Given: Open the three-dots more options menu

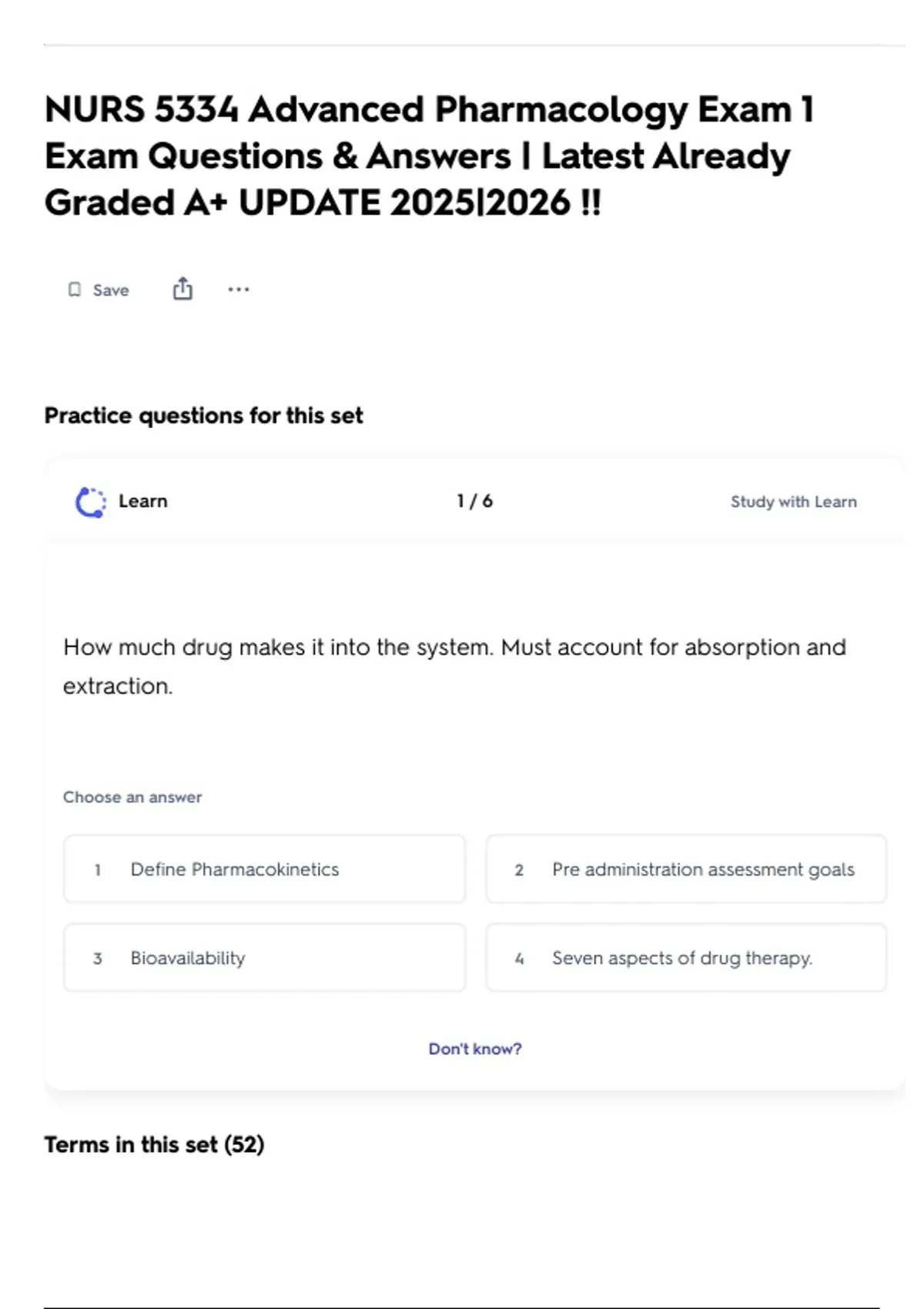Looking at the screenshot, I should (x=239, y=290).
